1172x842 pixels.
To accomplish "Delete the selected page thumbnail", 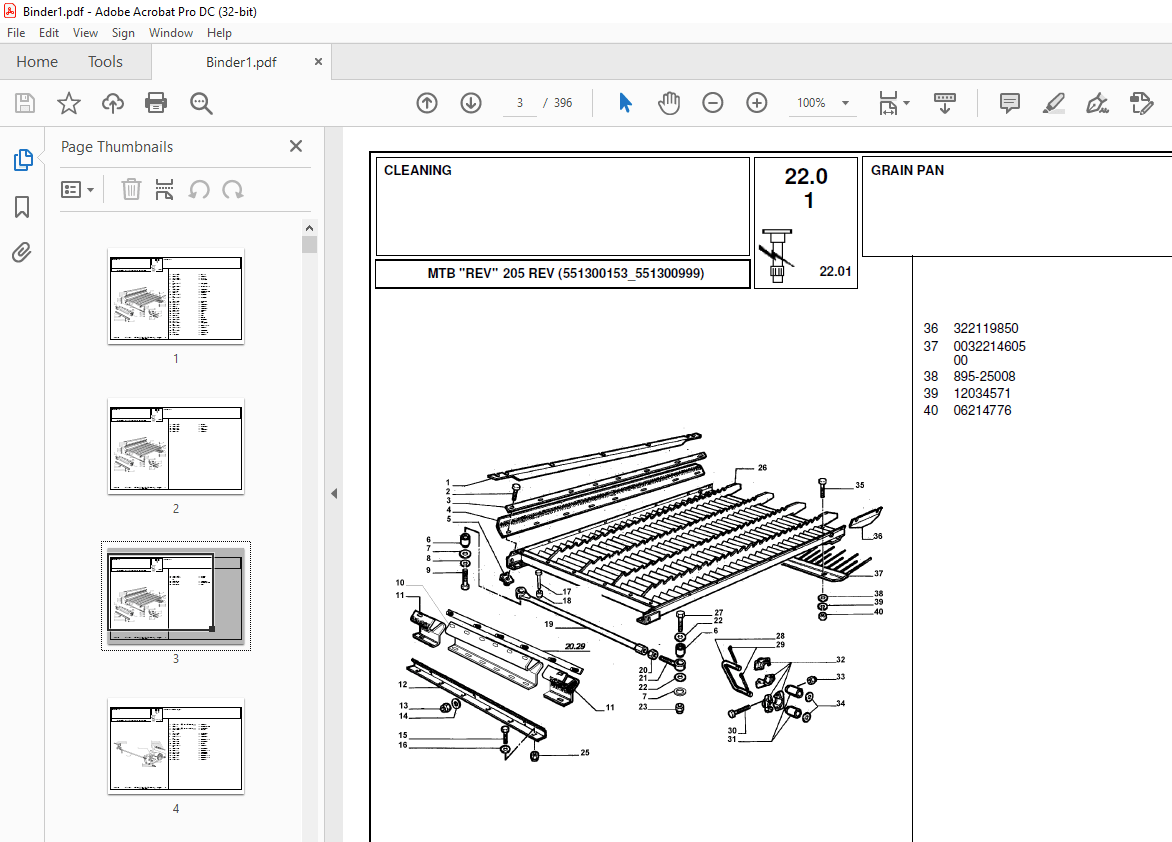I will tap(131, 189).
